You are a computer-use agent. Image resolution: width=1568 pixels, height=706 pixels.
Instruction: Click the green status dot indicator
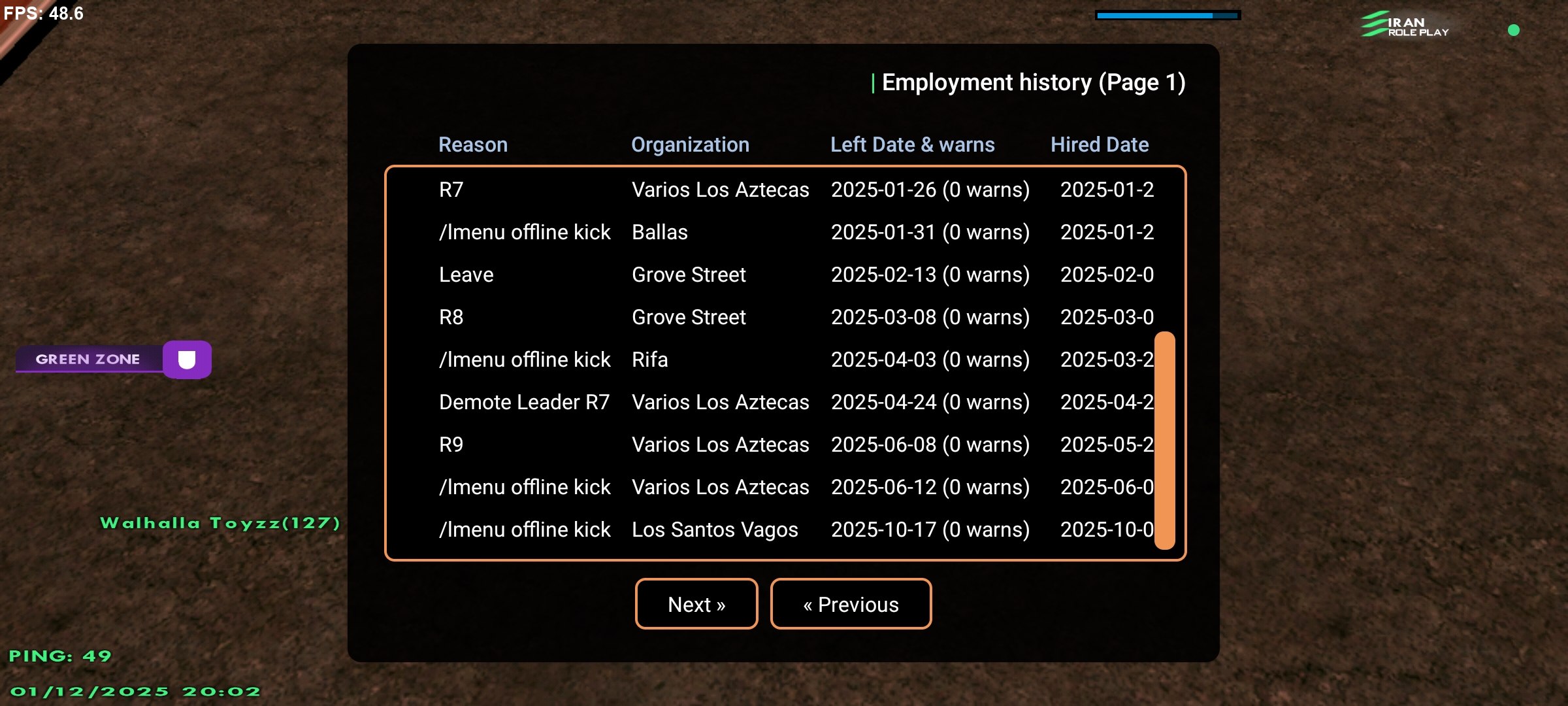pyautogui.click(x=1513, y=30)
